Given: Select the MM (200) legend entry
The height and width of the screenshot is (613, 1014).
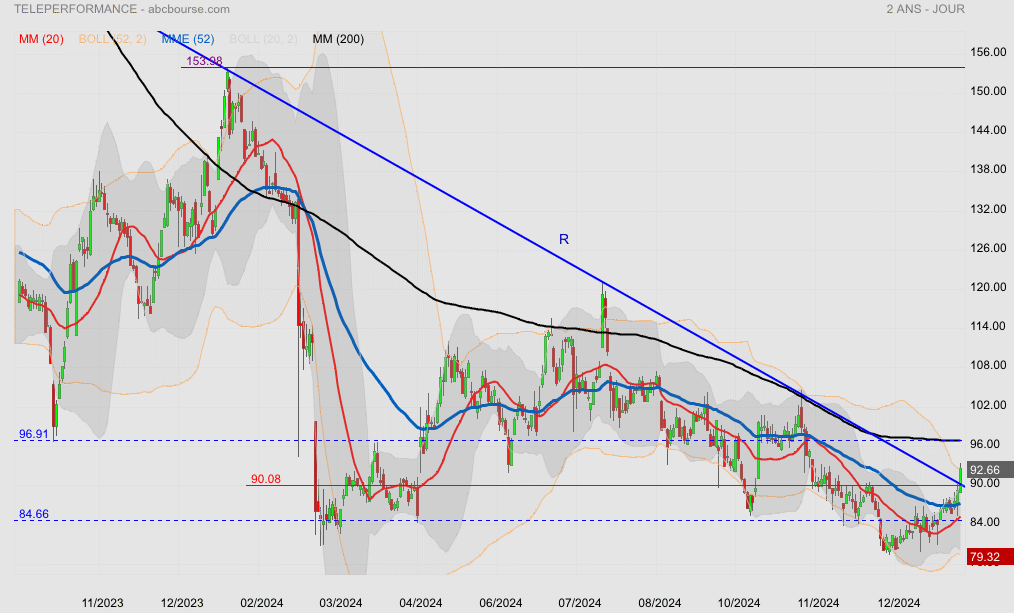Looking at the screenshot, I should (338, 39).
